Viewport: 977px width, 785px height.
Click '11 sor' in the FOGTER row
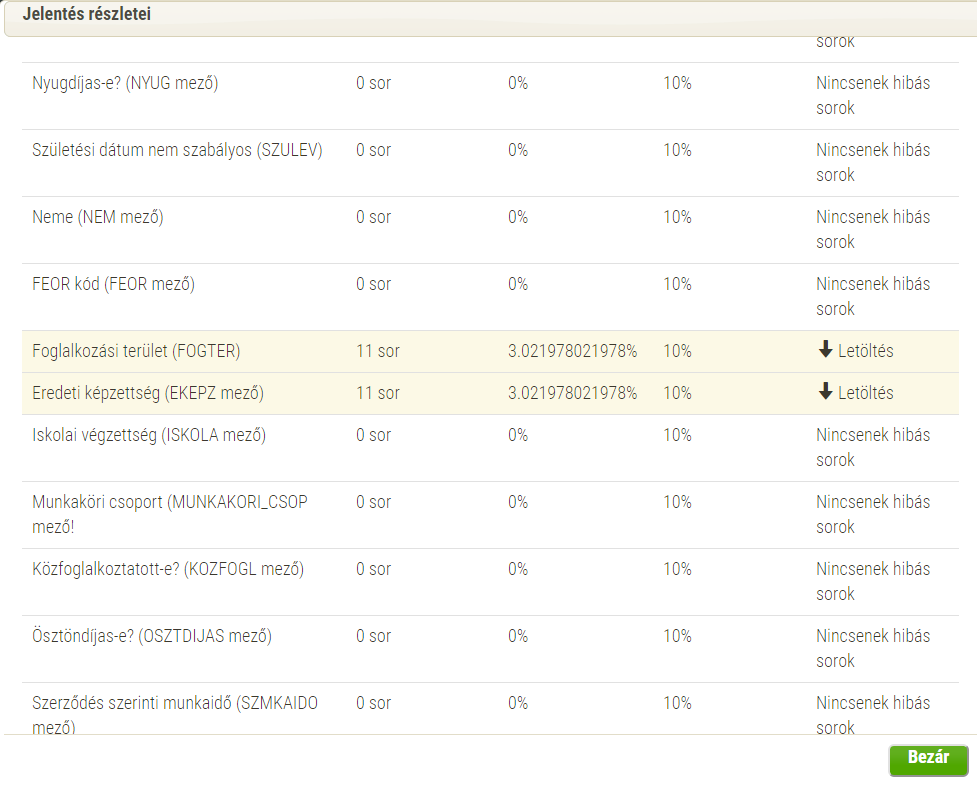378,351
